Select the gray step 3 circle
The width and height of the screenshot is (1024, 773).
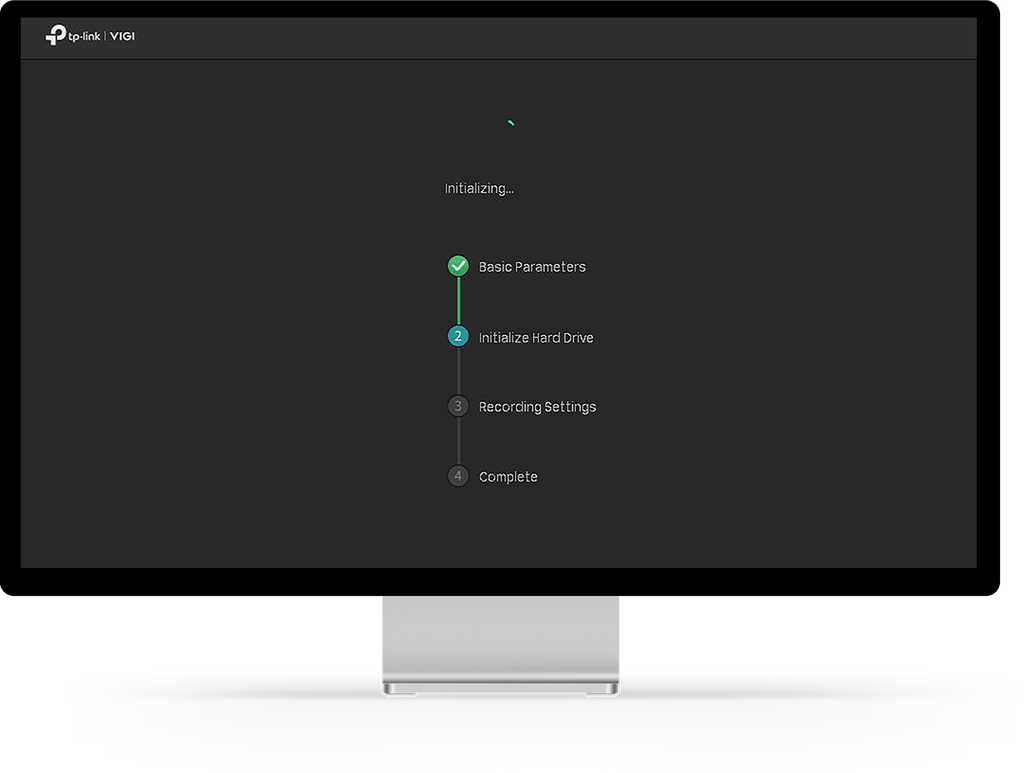(458, 406)
